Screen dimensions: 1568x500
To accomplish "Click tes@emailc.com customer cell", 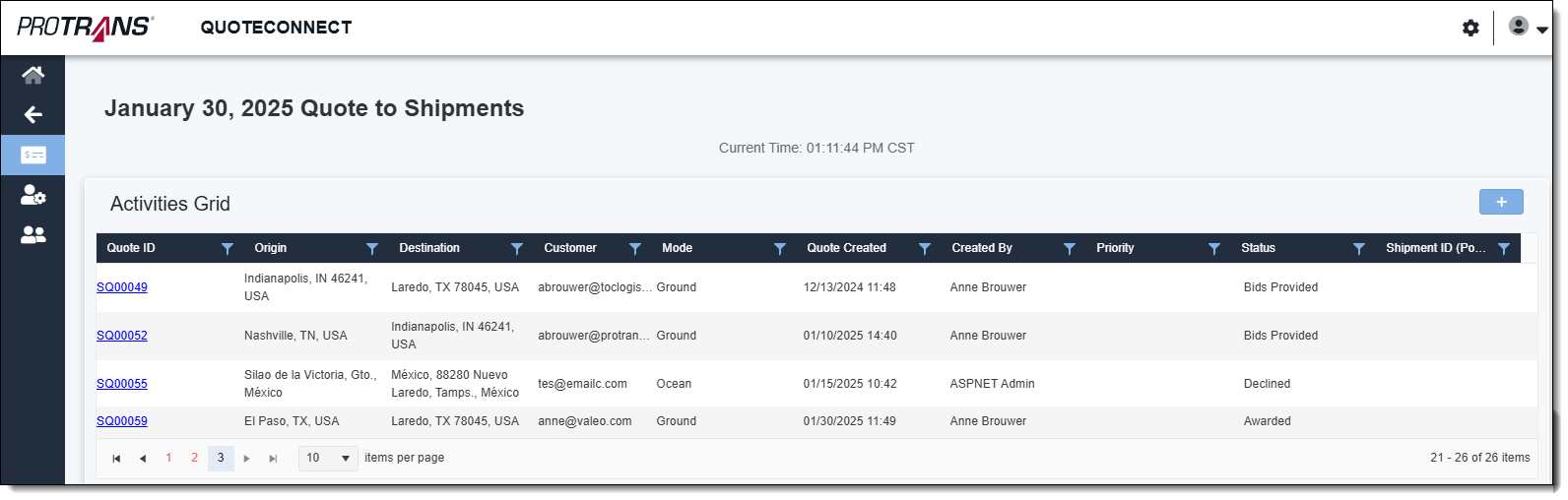I will point(582,384).
